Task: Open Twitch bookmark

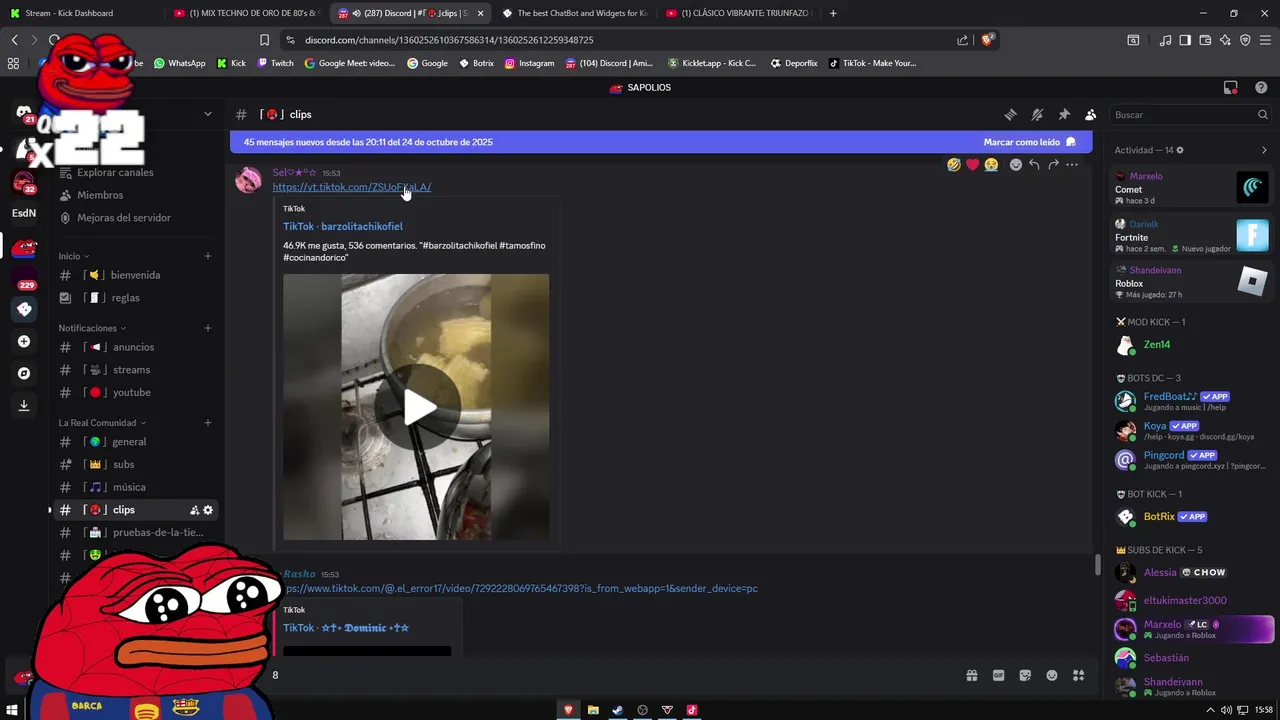Action: click(276, 63)
